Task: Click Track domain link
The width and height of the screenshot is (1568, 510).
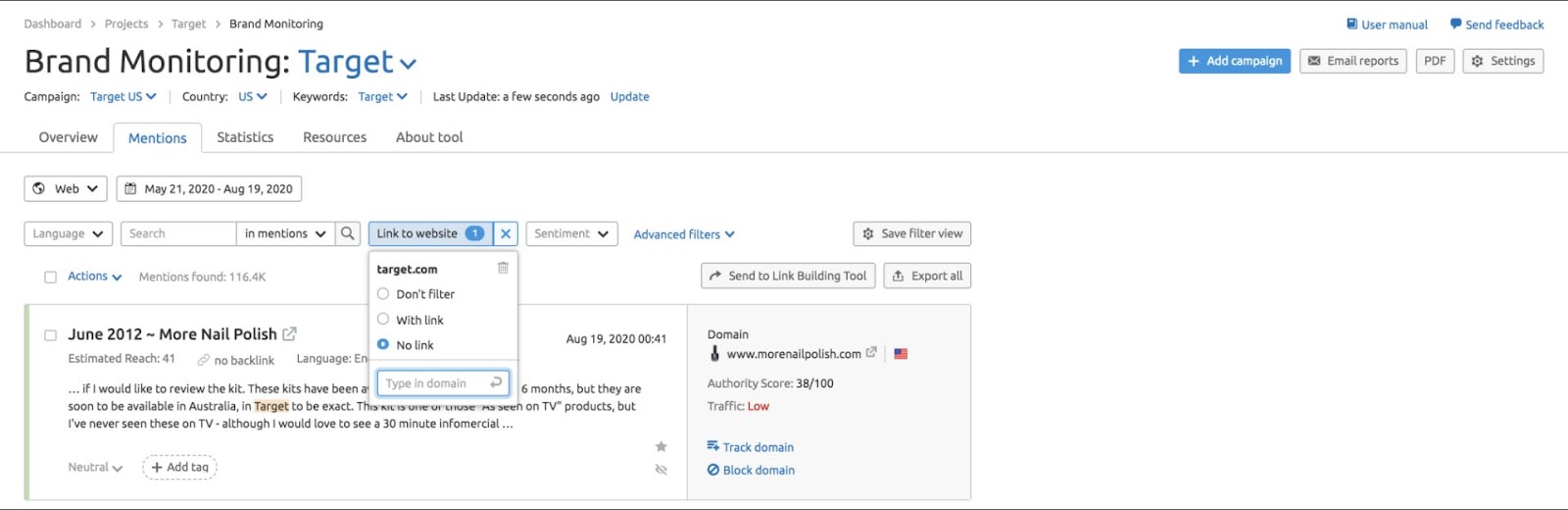Action: point(751,447)
